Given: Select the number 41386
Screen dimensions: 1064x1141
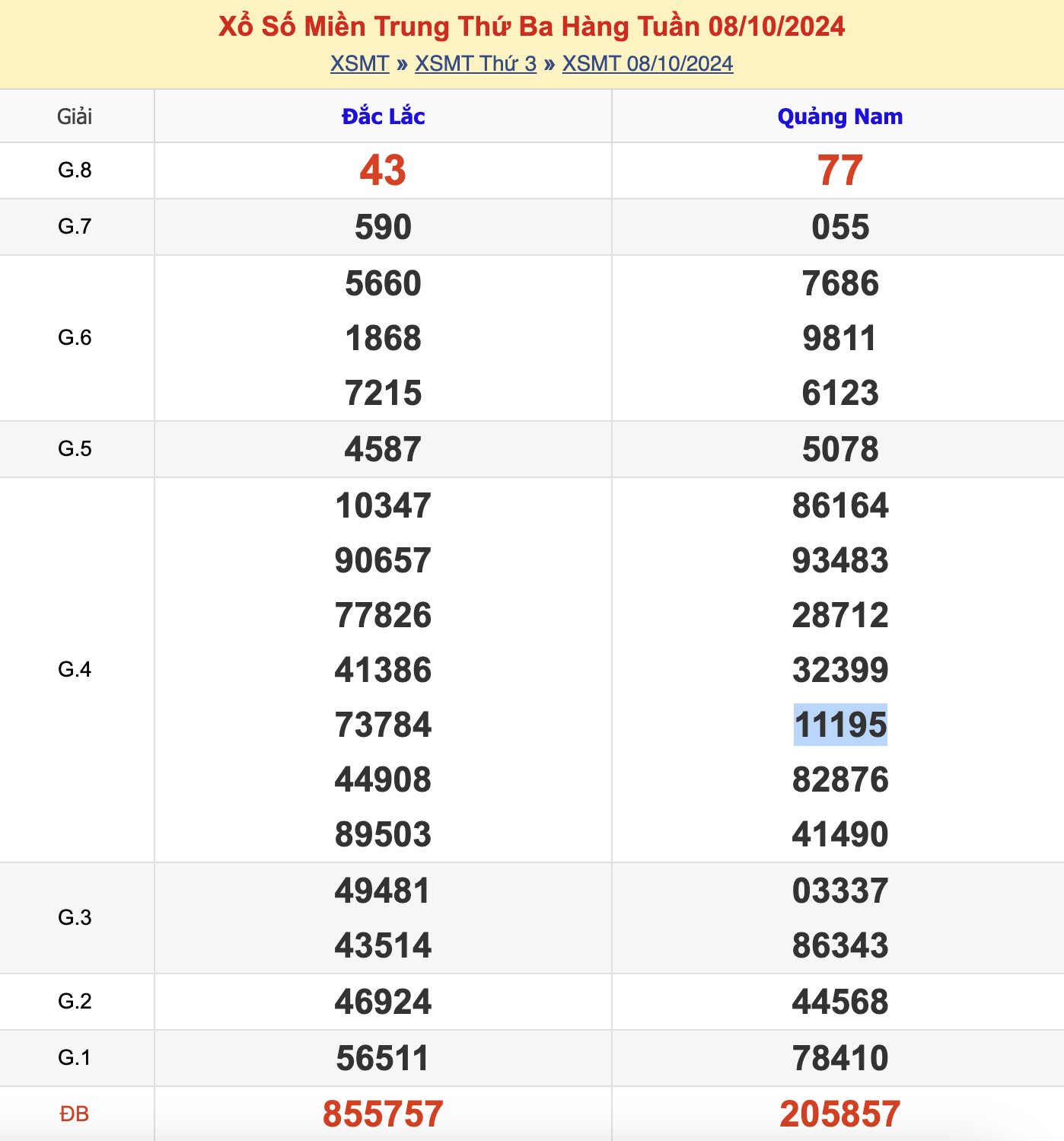Looking at the screenshot, I should coord(383,670).
